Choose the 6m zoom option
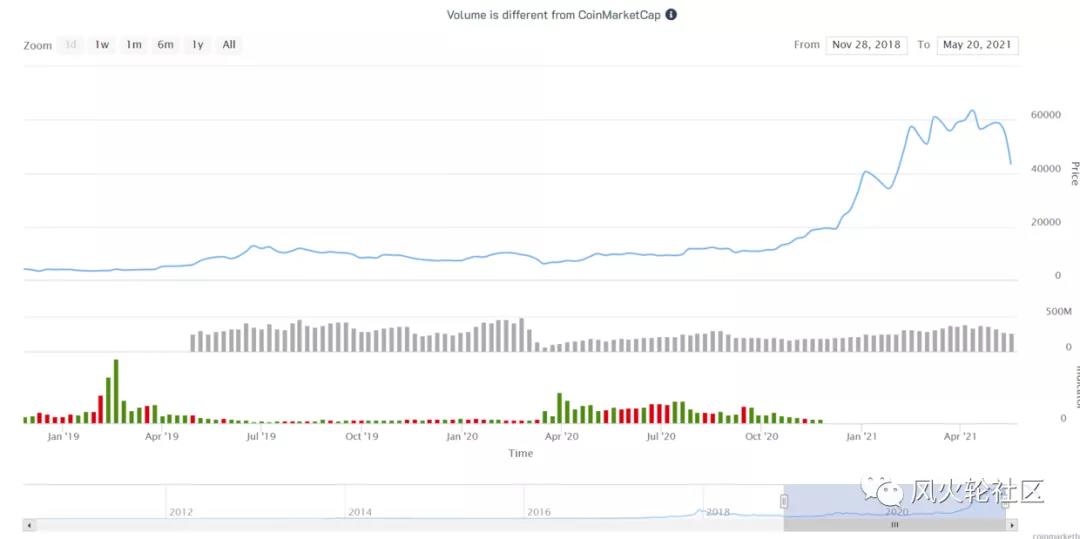This screenshot has height=539, width=1080. pos(165,45)
